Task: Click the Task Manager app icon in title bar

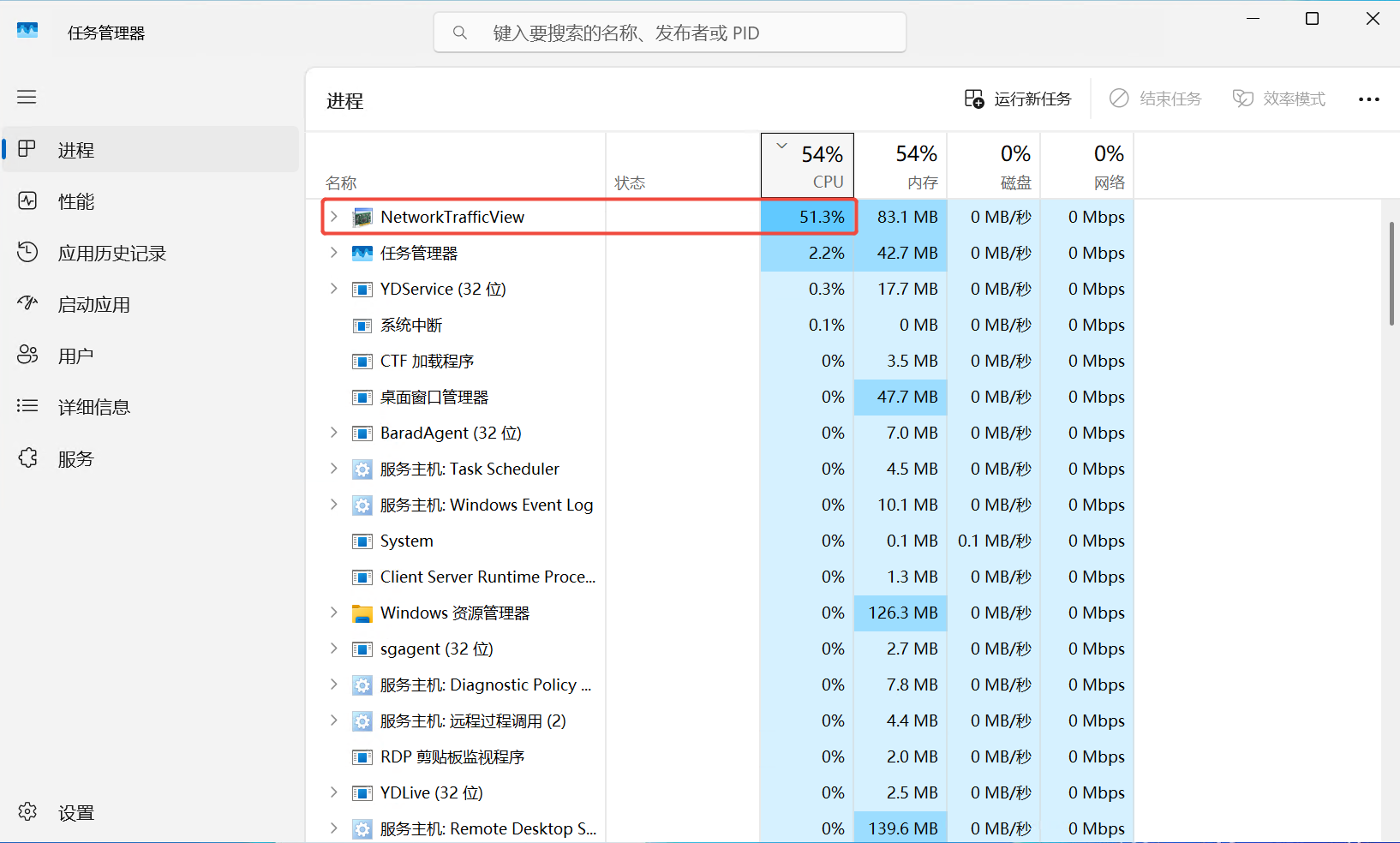Action: tap(27, 31)
